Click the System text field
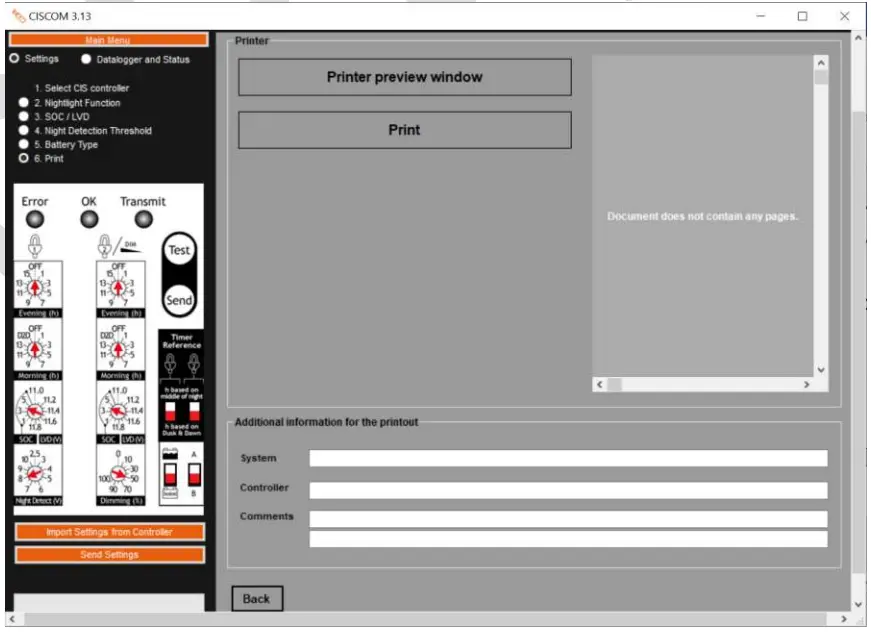871x632 pixels. coord(567,460)
